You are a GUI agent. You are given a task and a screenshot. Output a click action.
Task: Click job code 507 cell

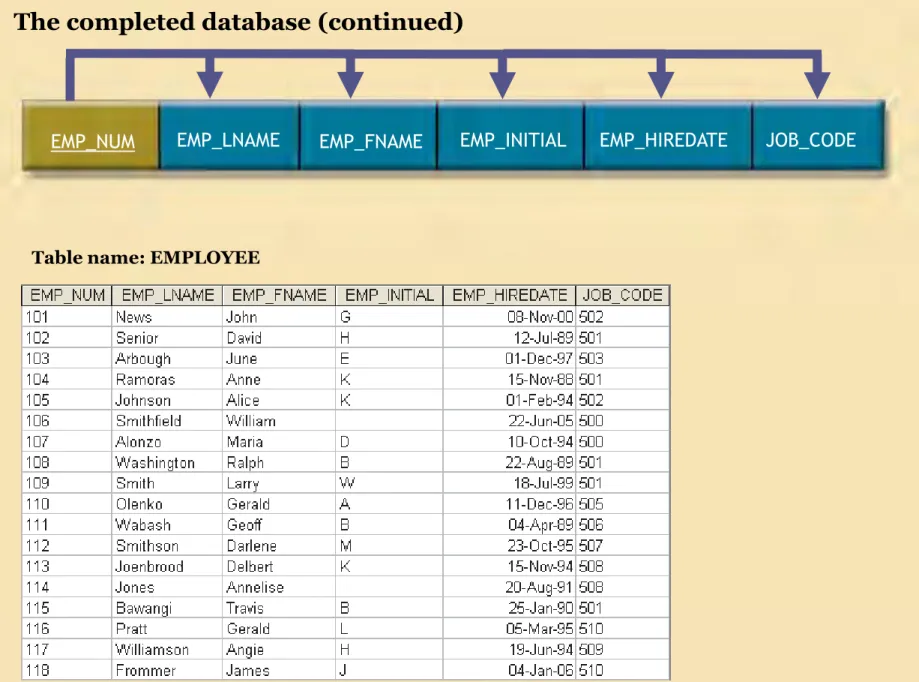pos(622,546)
